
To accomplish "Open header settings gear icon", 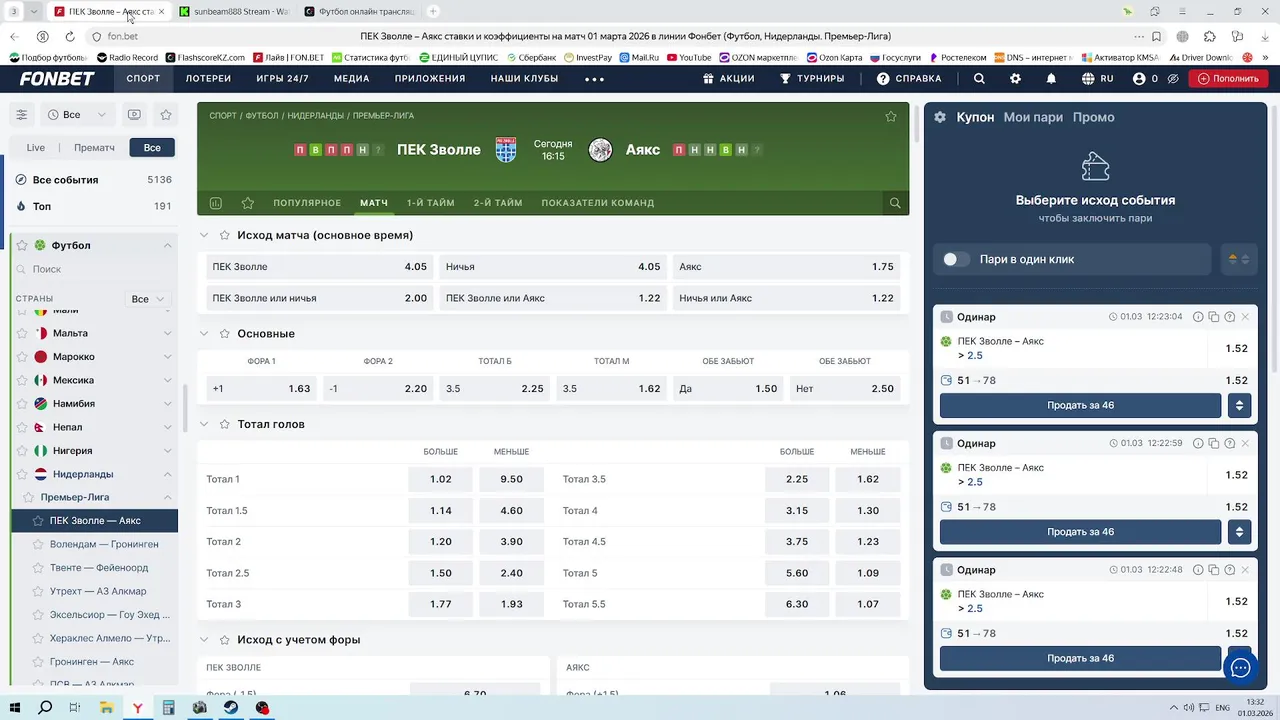I will [x=1015, y=79].
